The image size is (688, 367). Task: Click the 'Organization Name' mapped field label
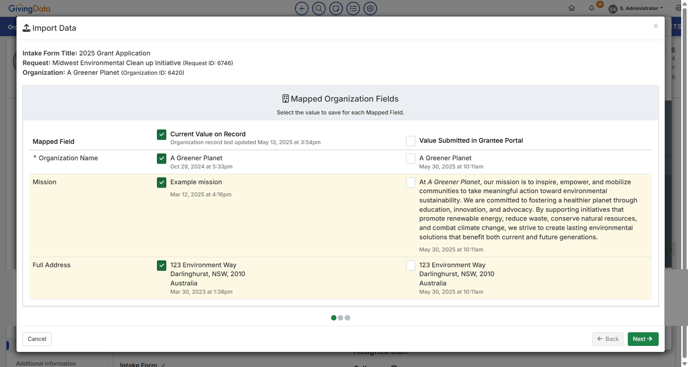[68, 158]
